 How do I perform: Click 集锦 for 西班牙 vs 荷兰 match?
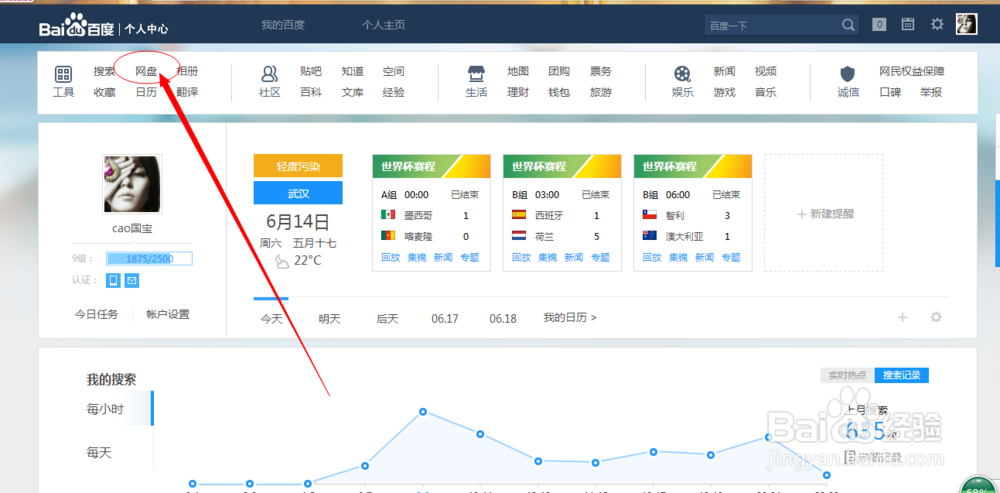point(548,258)
